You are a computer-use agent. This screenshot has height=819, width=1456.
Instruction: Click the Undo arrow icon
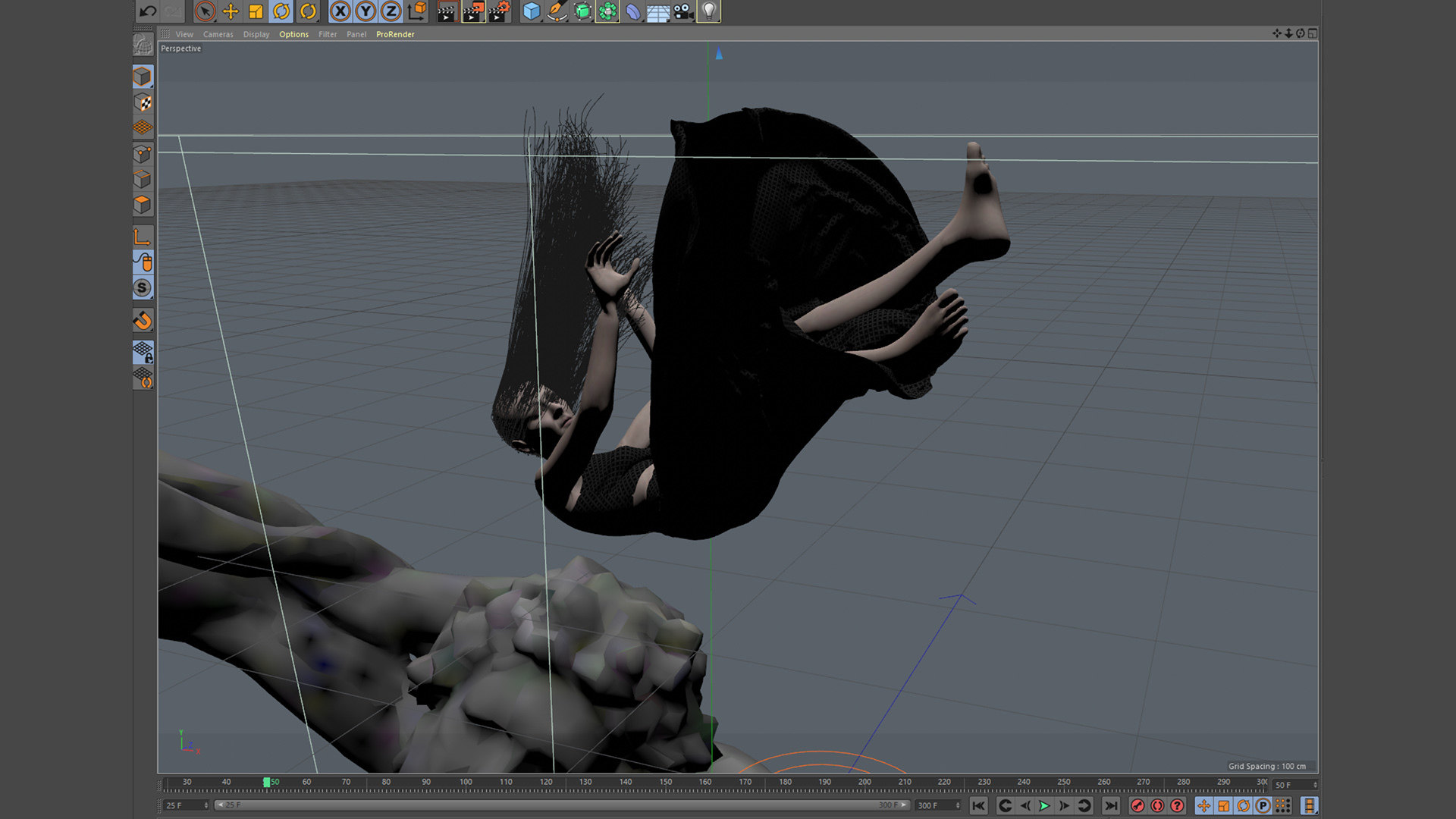tap(148, 11)
